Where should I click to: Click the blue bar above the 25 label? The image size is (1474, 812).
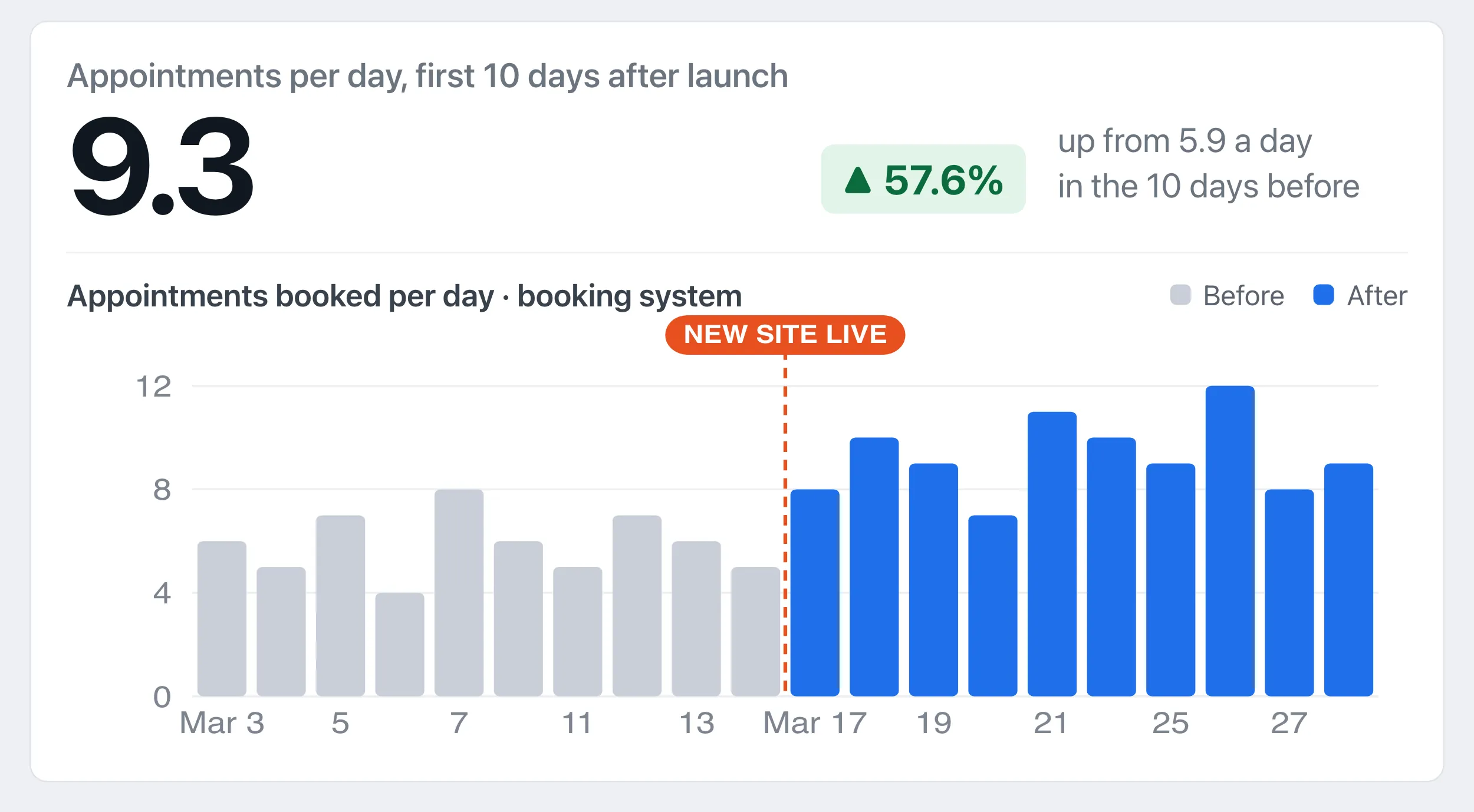click(x=1170, y=580)
